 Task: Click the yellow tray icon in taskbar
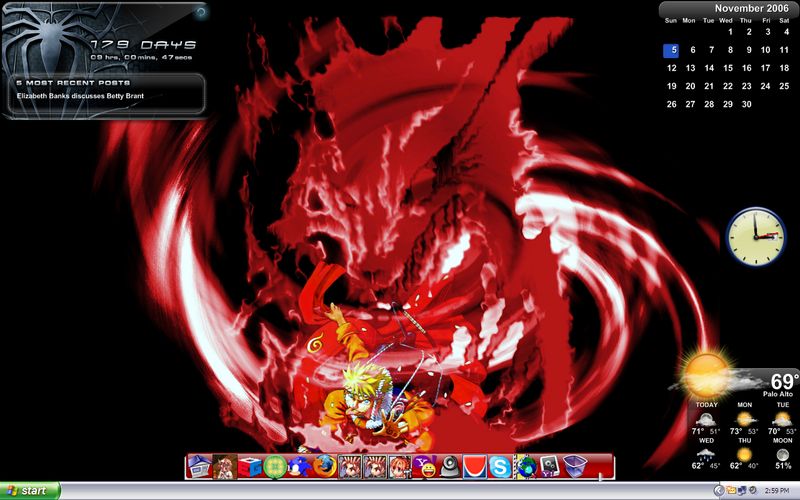pos(731,491)
